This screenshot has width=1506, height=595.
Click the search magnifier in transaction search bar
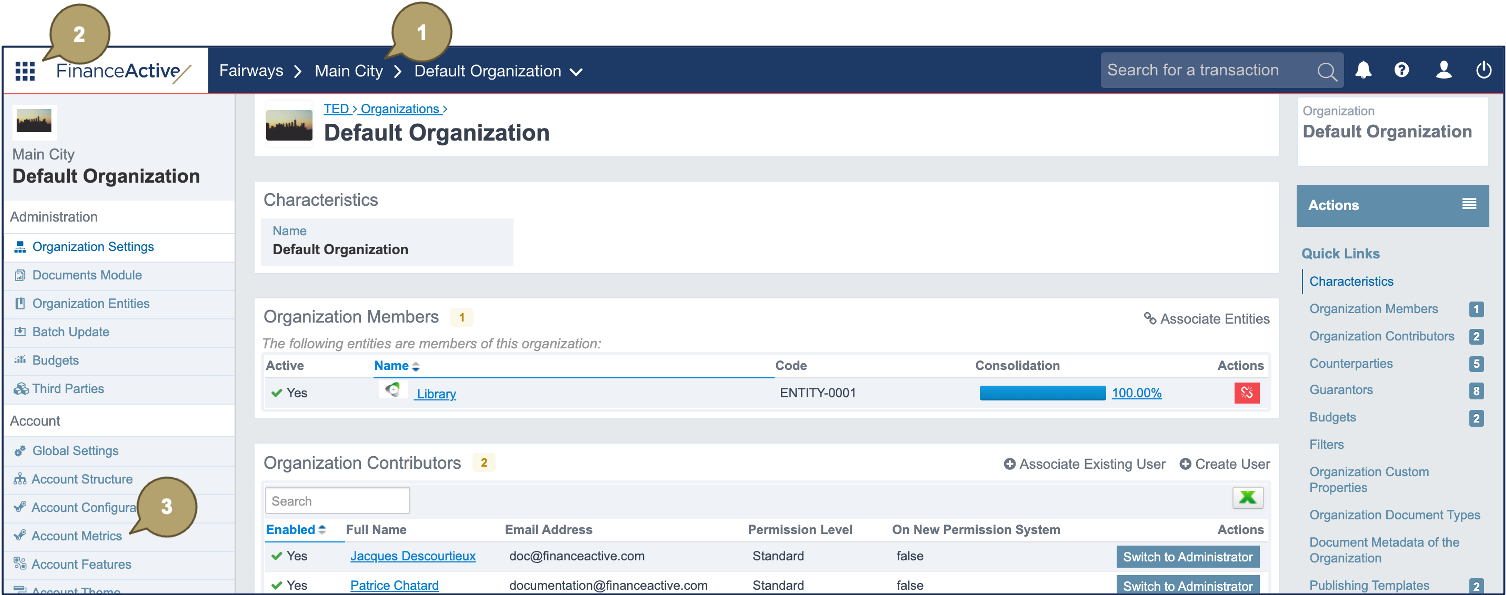pyautogui.click(x=1326, y=70)
